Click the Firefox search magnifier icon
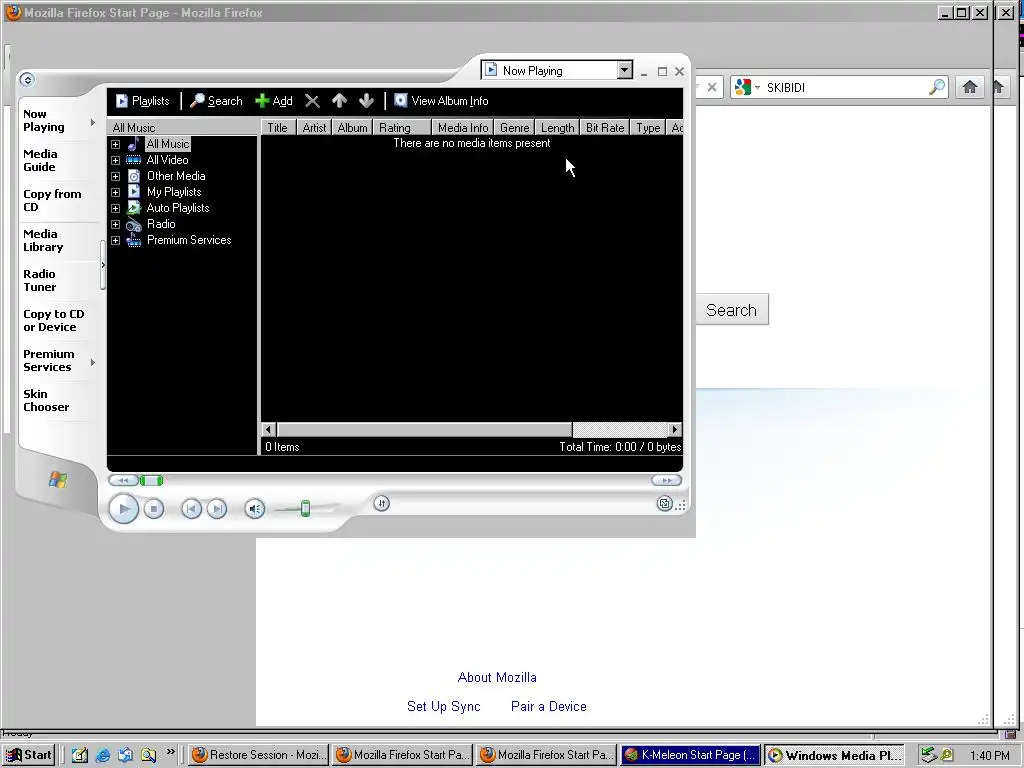Viewport: 1024px width, 768px height. (937, 87)
